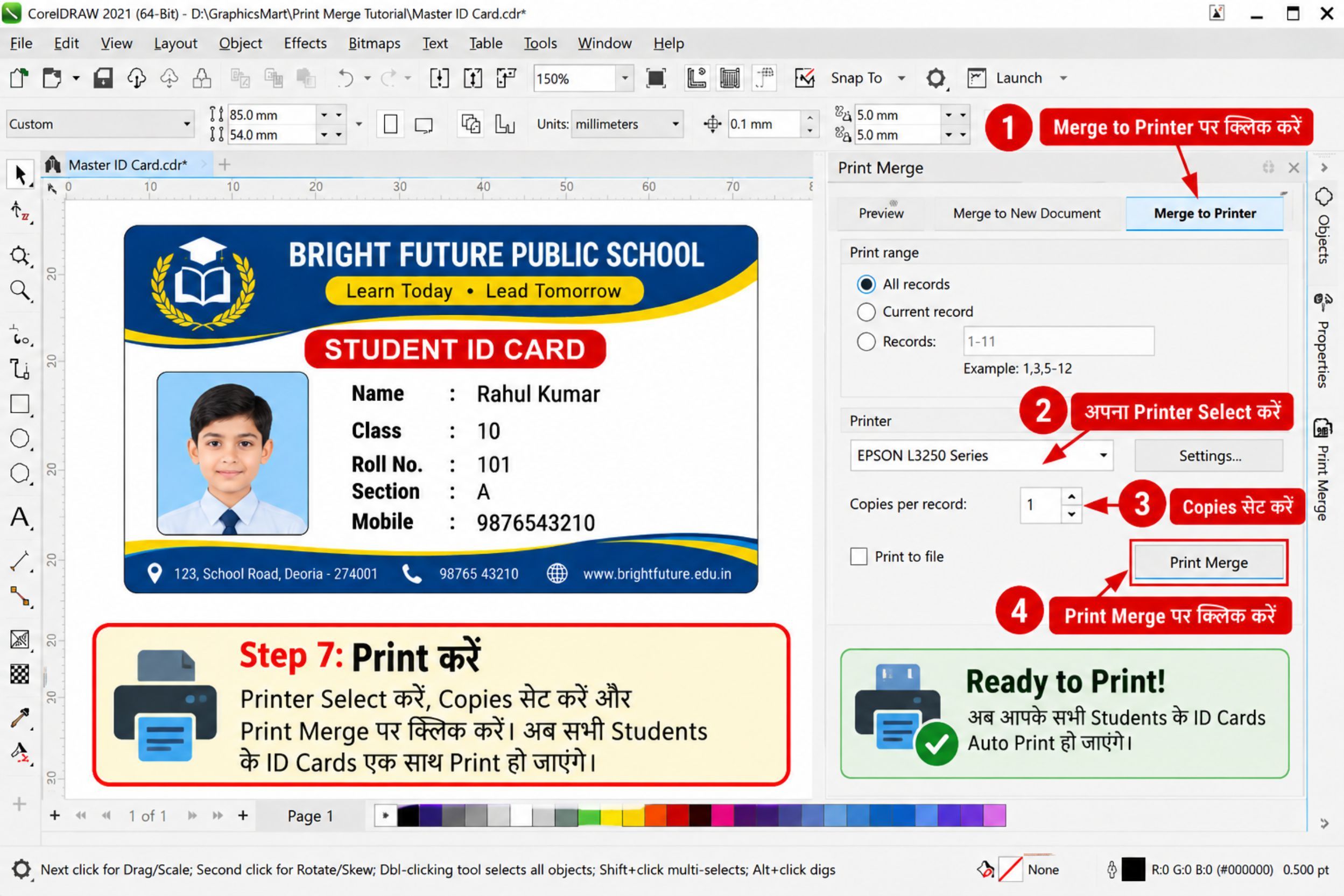The height and width of the screenshot is (896, 1344).
Task: Select Records range radio button
Action: 866,341
